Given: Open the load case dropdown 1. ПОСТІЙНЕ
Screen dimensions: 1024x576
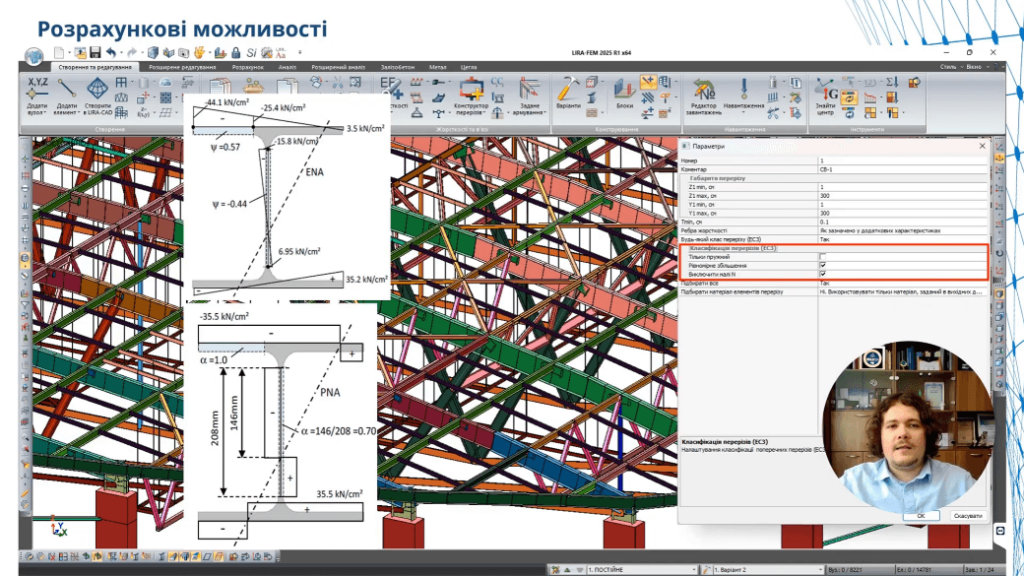Looking at the screenshot, I should tap(642, 570).
